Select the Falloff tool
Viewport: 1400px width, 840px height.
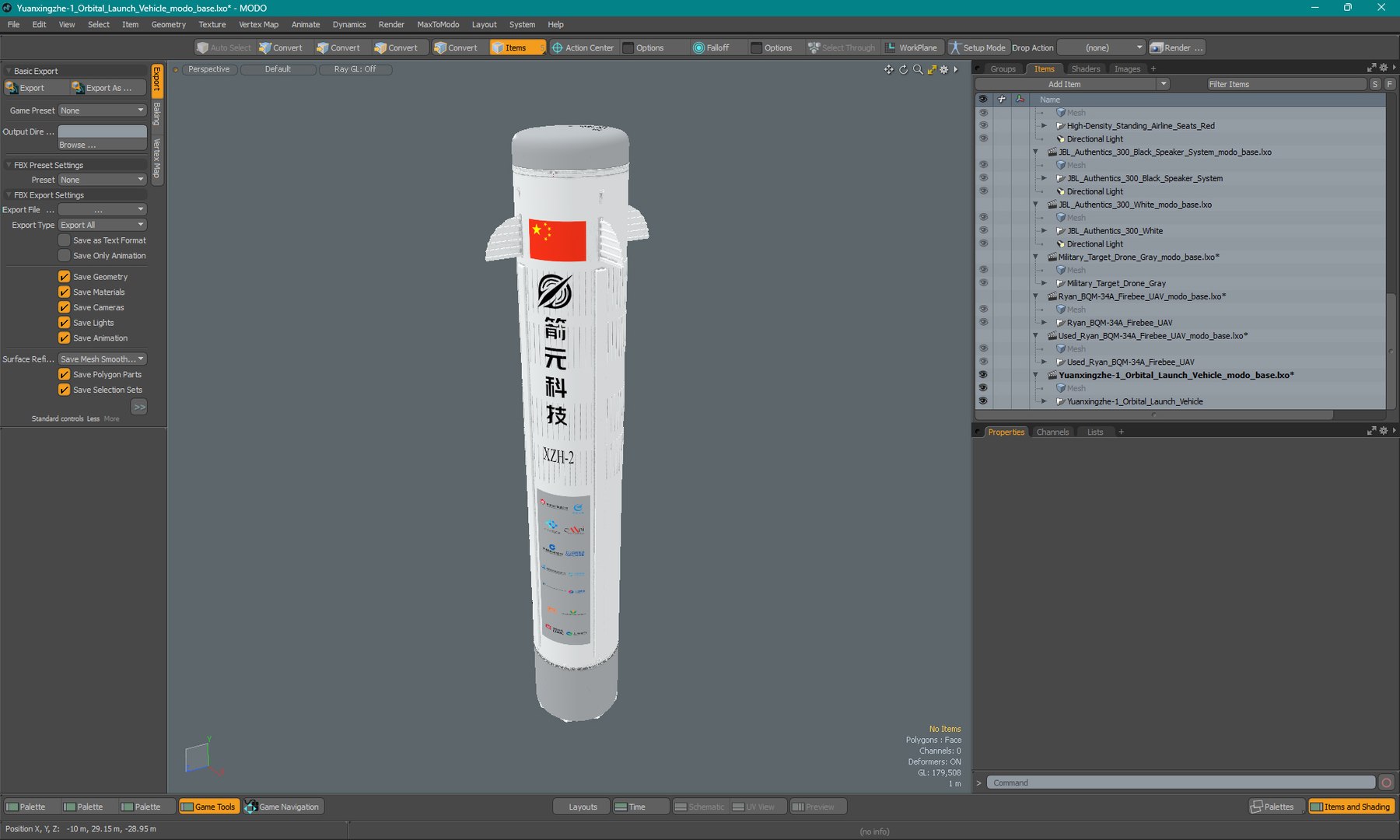pyautogui.click(x=711, y=47)
